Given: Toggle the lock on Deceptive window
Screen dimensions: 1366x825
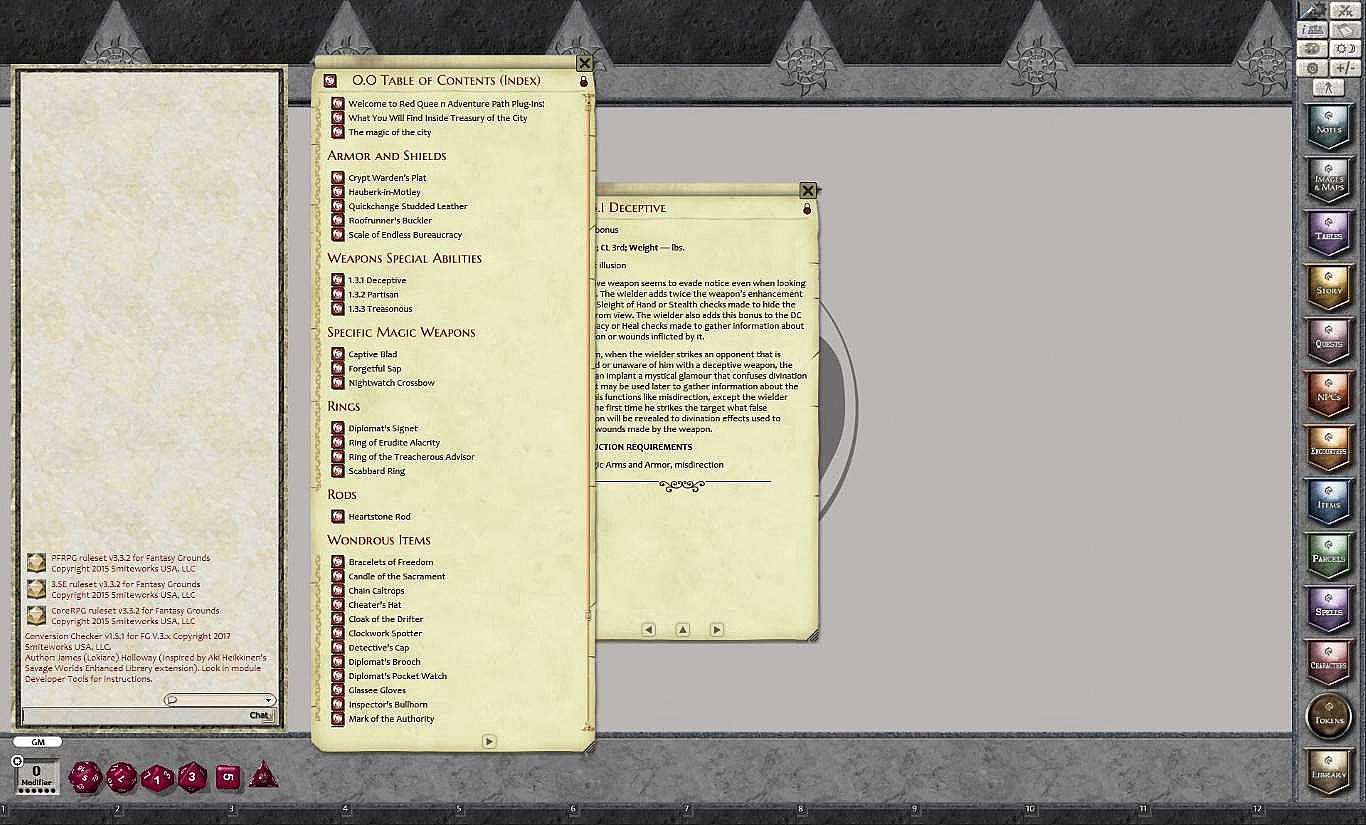Looking at the screenshot, I should (807, 209).
